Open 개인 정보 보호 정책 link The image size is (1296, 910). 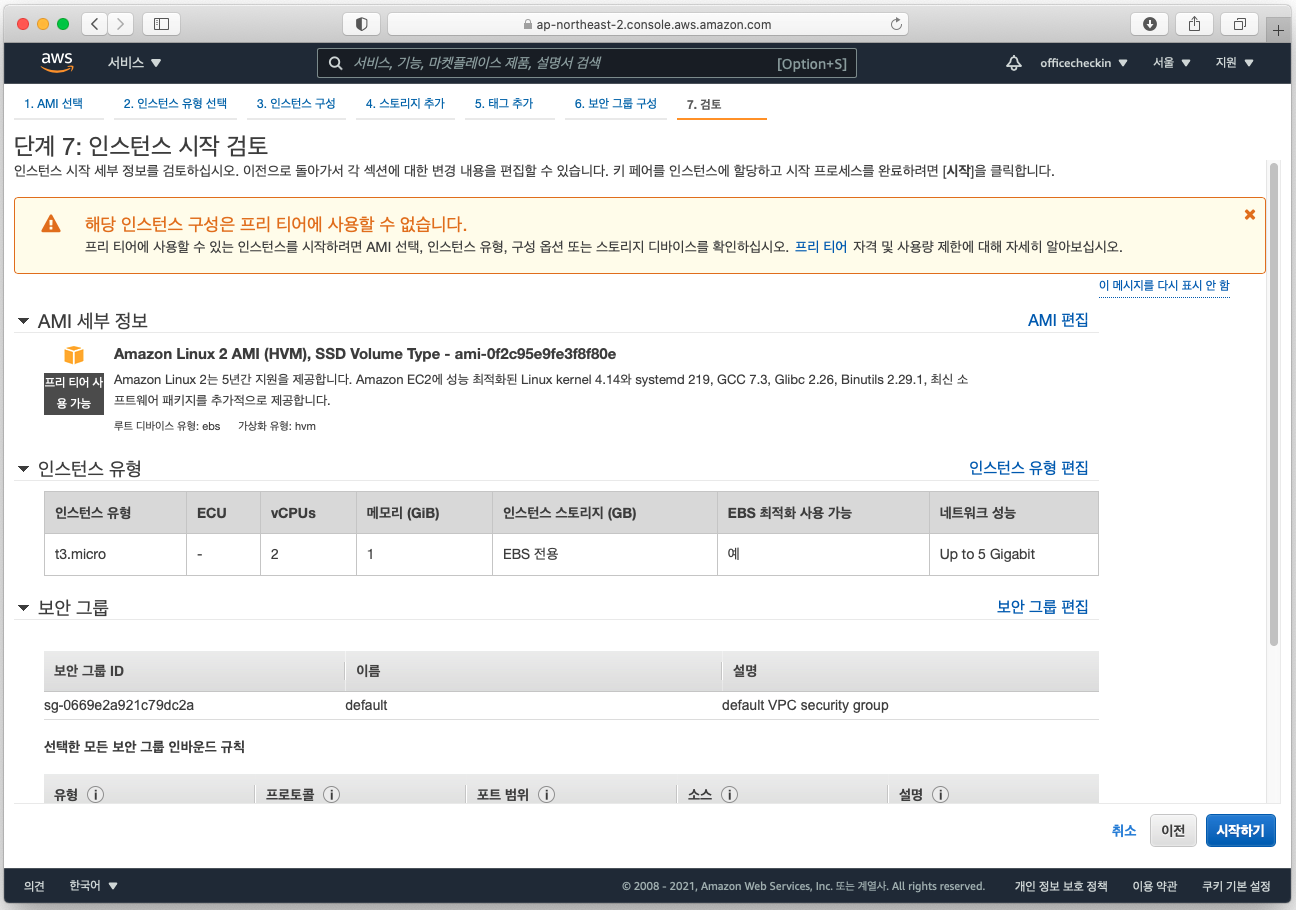[x=1061, y=886]
